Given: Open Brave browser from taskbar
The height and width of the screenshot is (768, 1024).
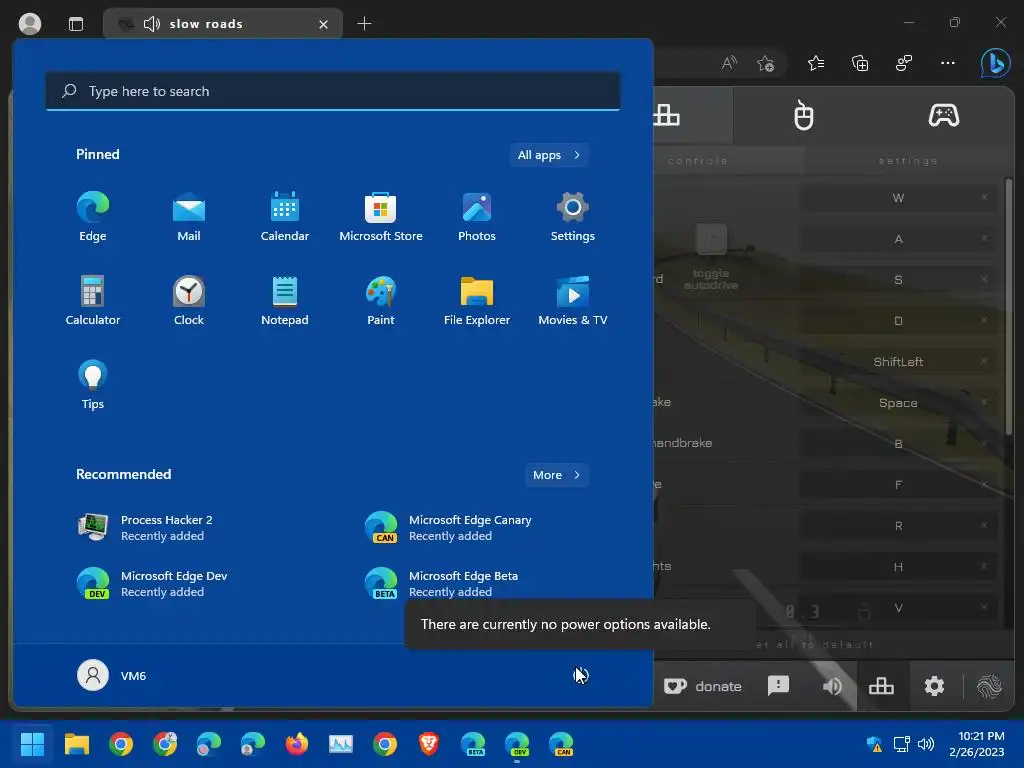Looking at the screenshot, I should point(428,744).
